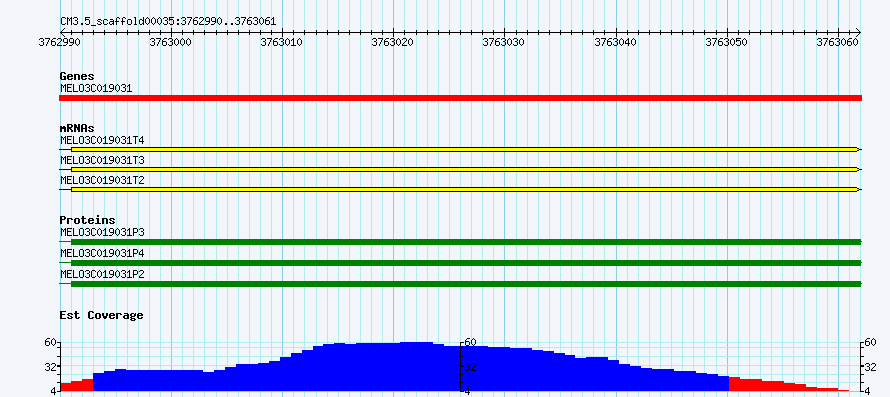
Task: Click the right-end red low-coverage histogram region
Action: (x=789, y=385)
